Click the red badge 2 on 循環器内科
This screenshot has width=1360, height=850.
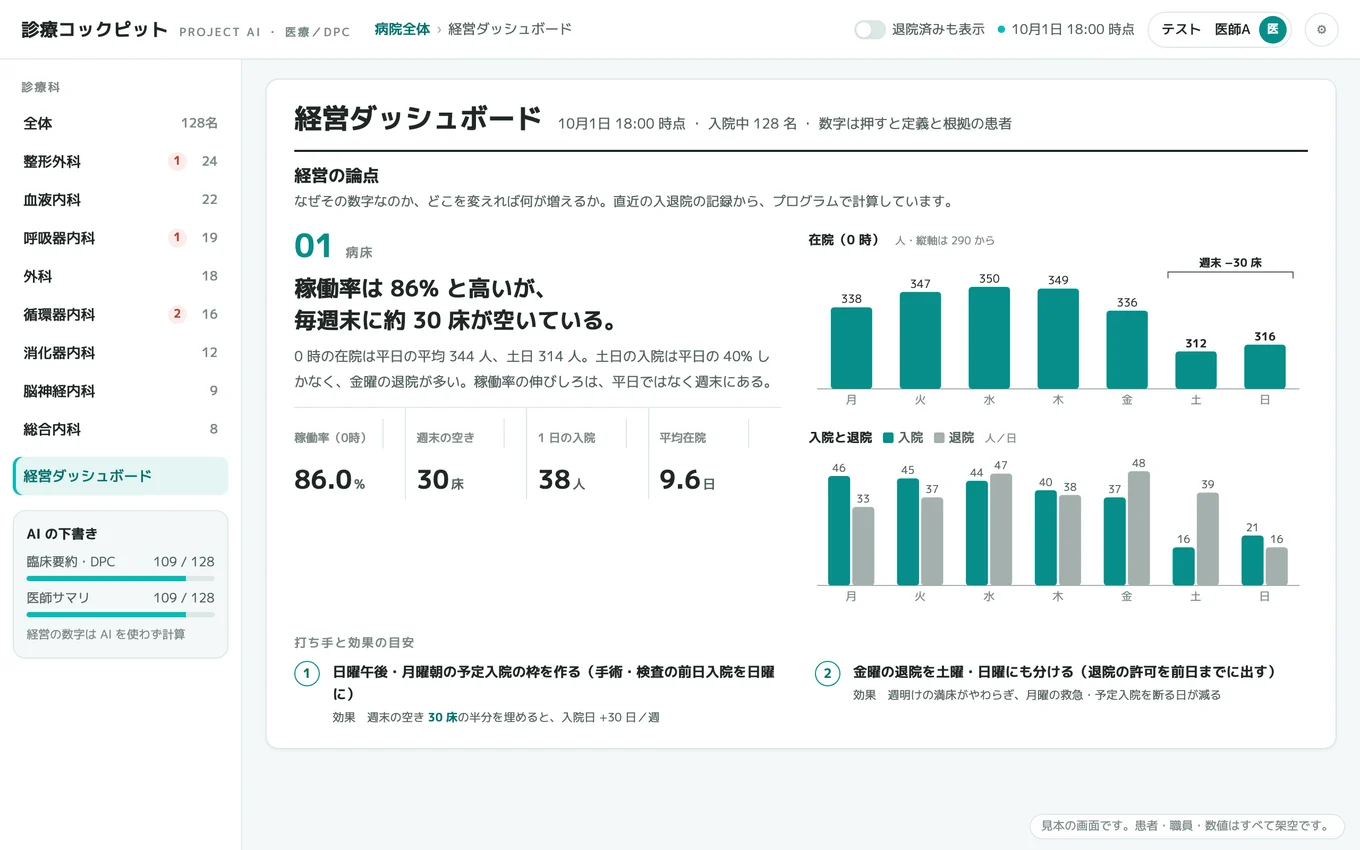177,314
